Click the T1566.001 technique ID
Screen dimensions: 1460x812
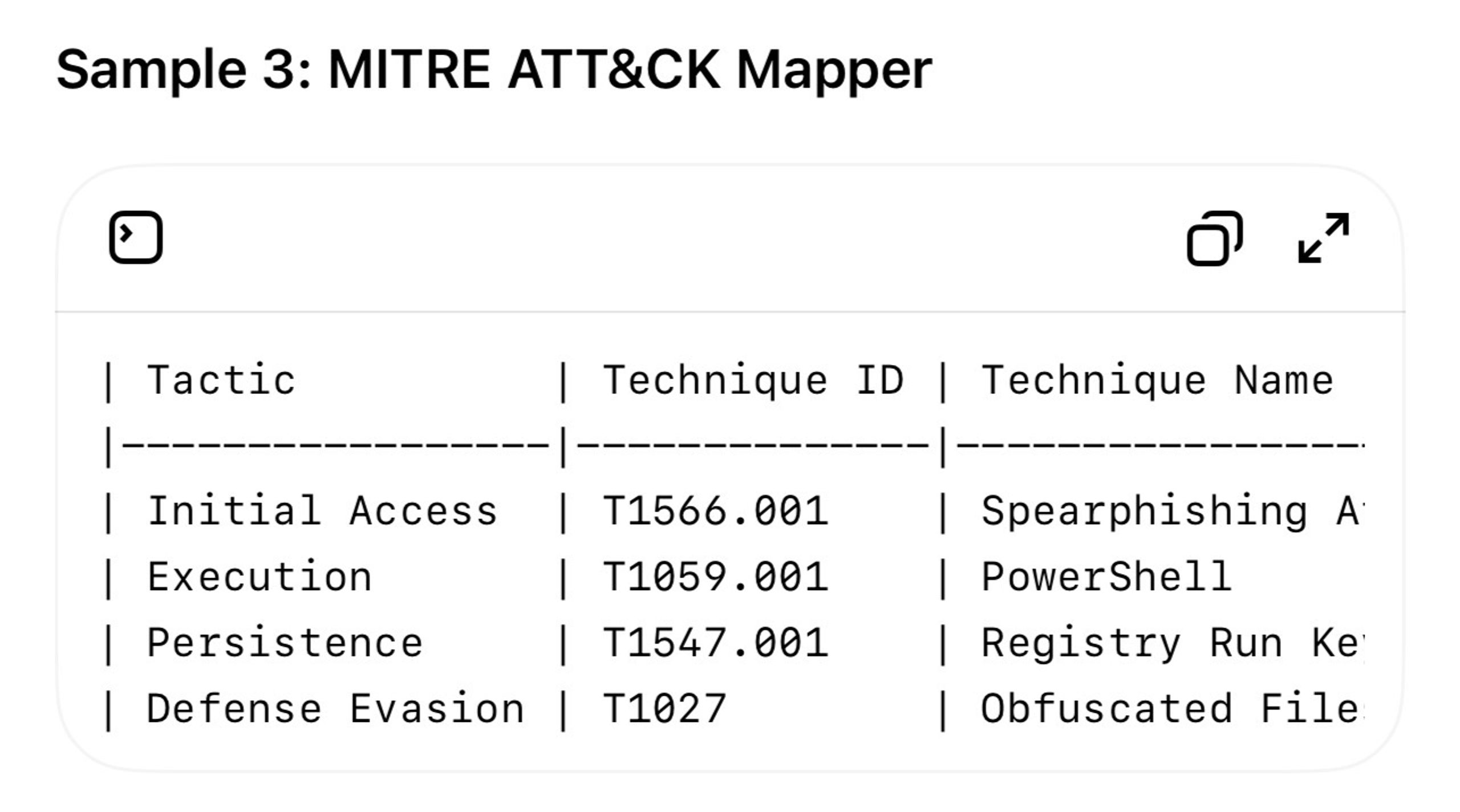click(x=715, y=511)
